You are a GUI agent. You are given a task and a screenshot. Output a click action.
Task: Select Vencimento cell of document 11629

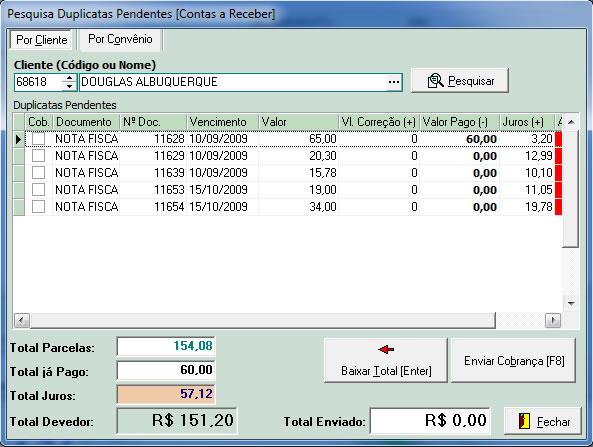(x=222, y=156)
